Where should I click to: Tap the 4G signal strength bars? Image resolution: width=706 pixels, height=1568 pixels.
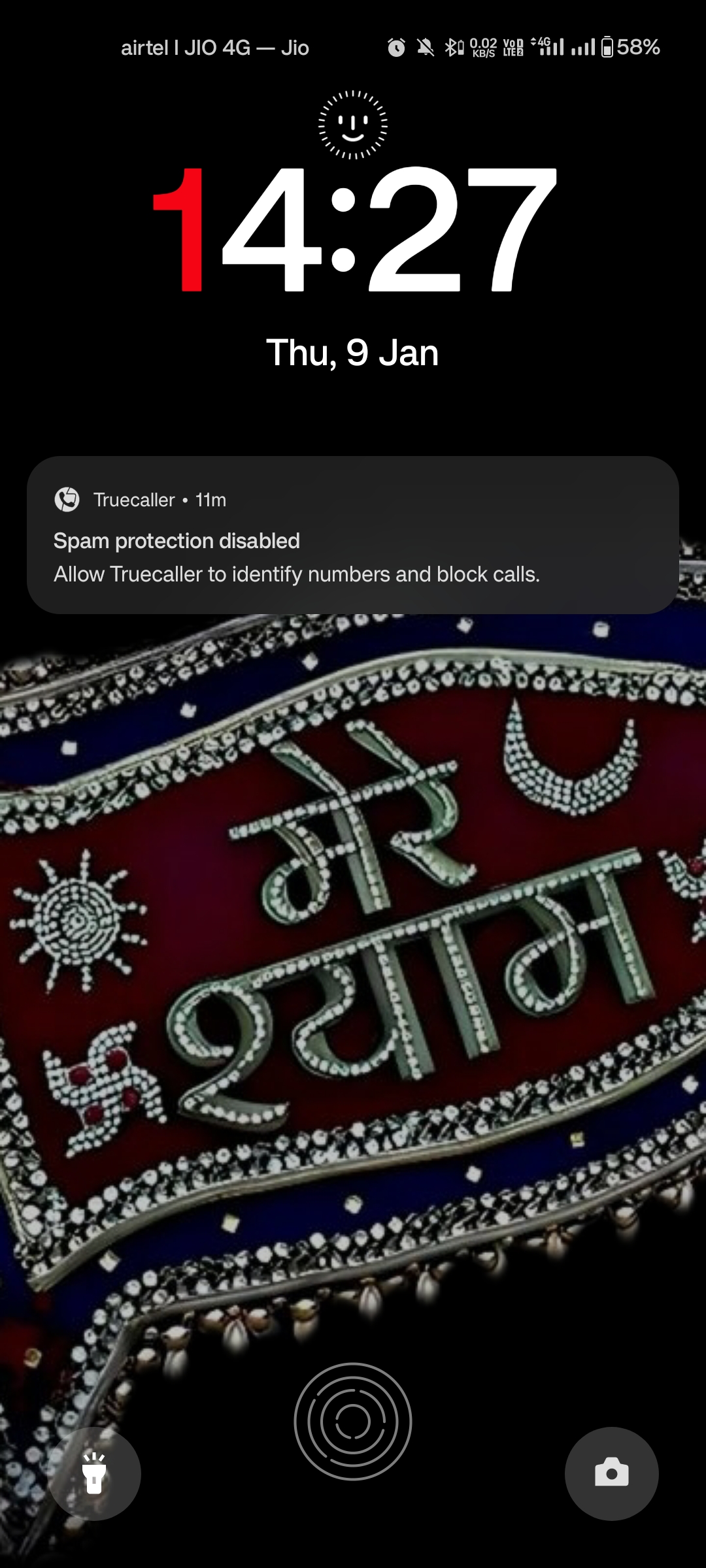pos(548,47)
